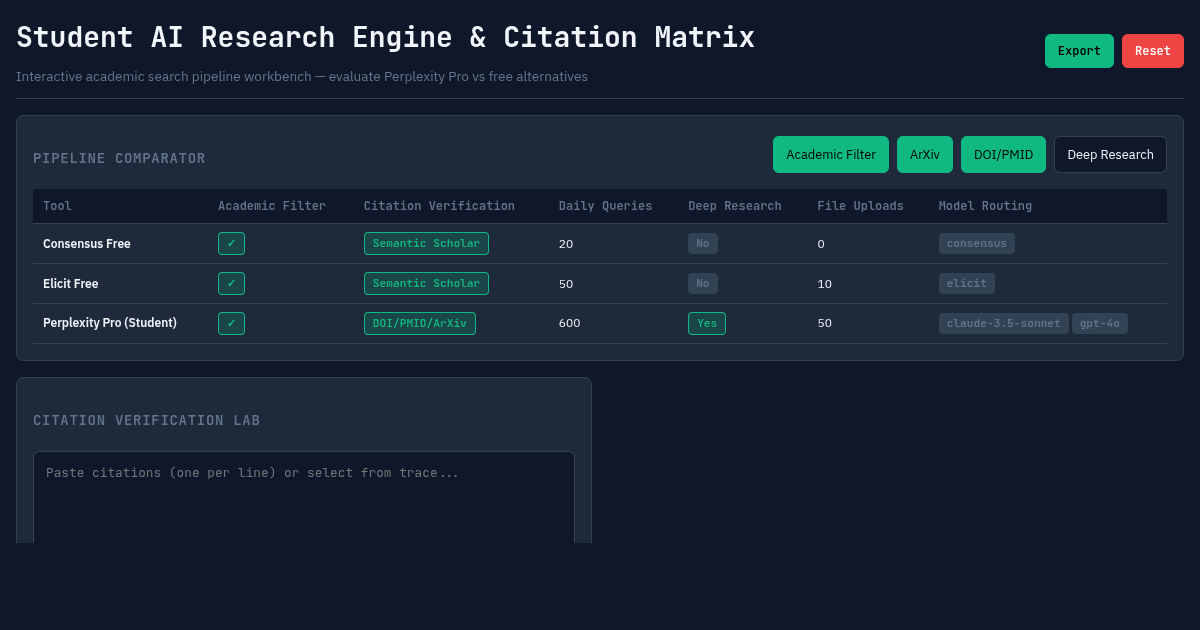Click the Elicit Free academic filter checkmark
1200x630 pixels.
coord(231,283)
